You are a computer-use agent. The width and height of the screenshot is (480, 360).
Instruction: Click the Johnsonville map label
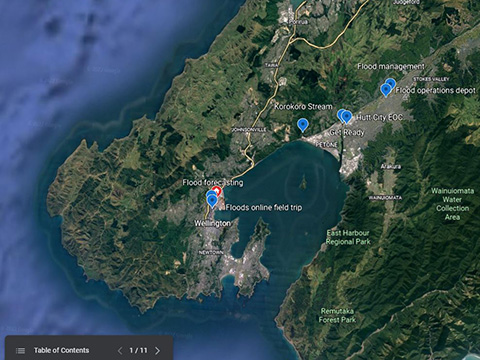coord(249,130)
